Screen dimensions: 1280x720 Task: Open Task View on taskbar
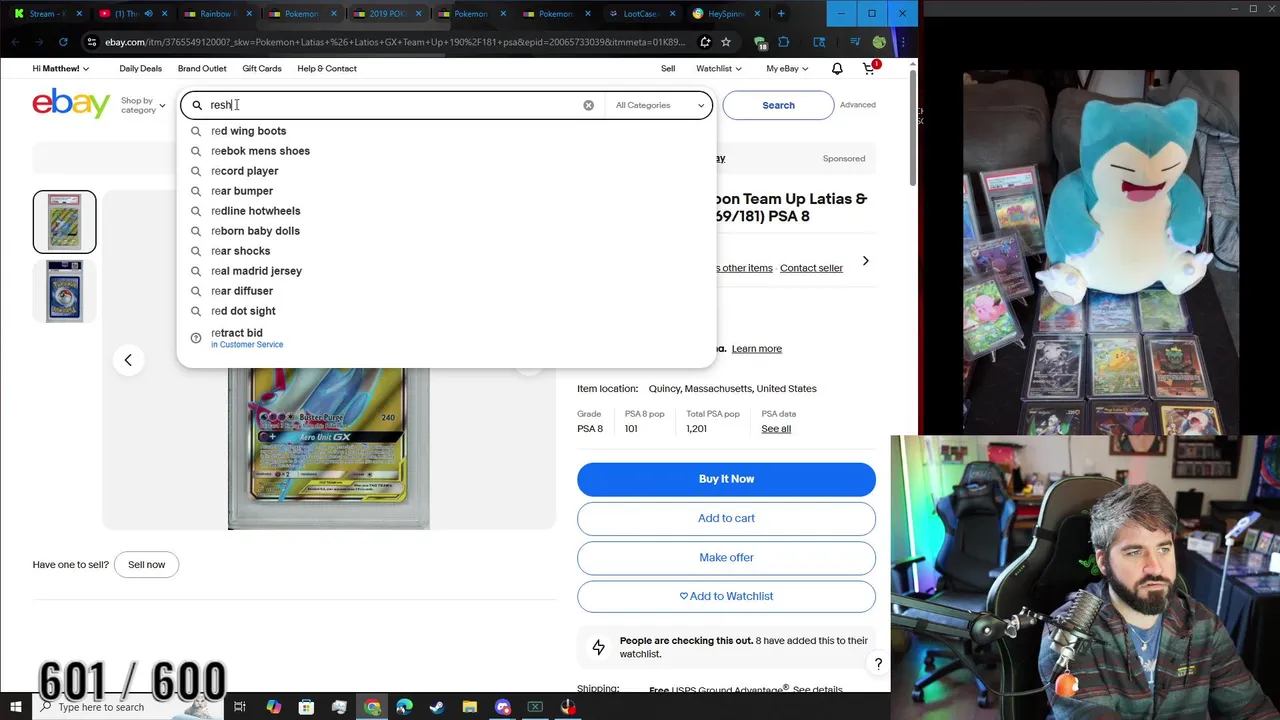(240, 707)
